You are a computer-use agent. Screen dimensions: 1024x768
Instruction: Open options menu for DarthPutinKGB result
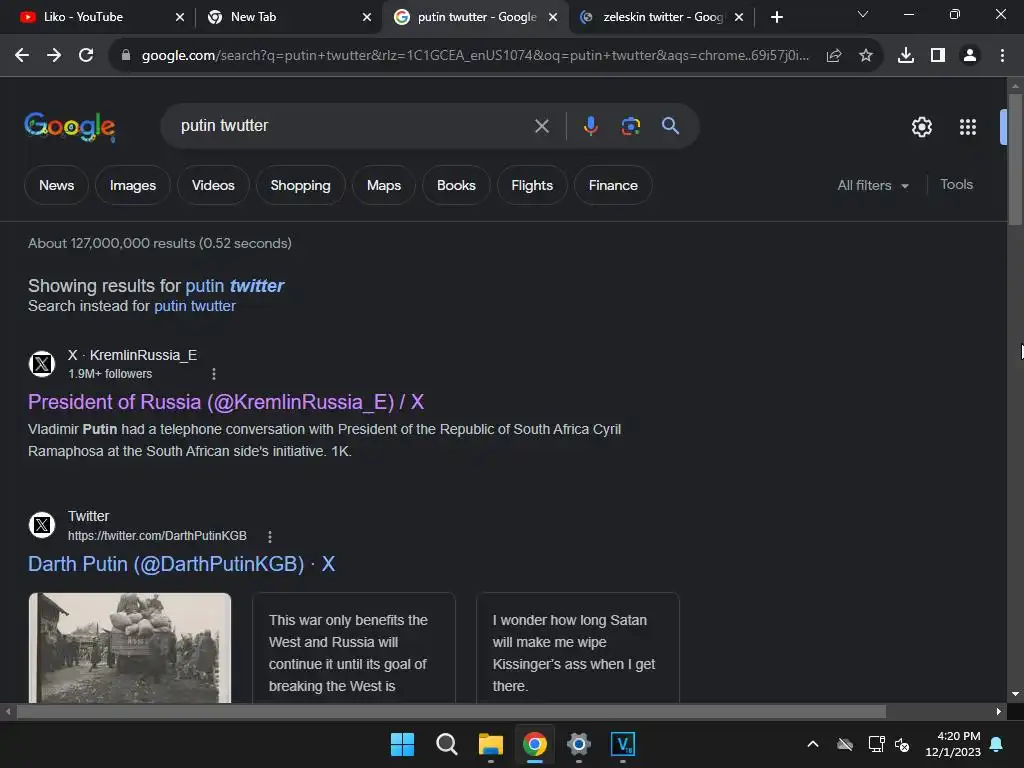(270, 537)
